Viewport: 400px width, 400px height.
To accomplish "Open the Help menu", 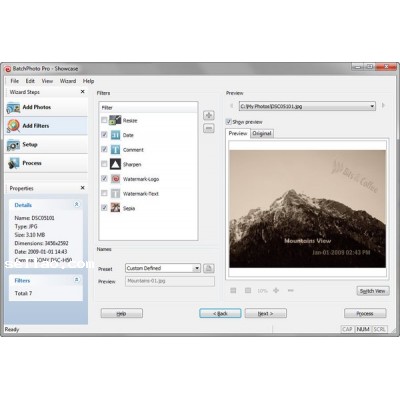I will click(88, 81).
